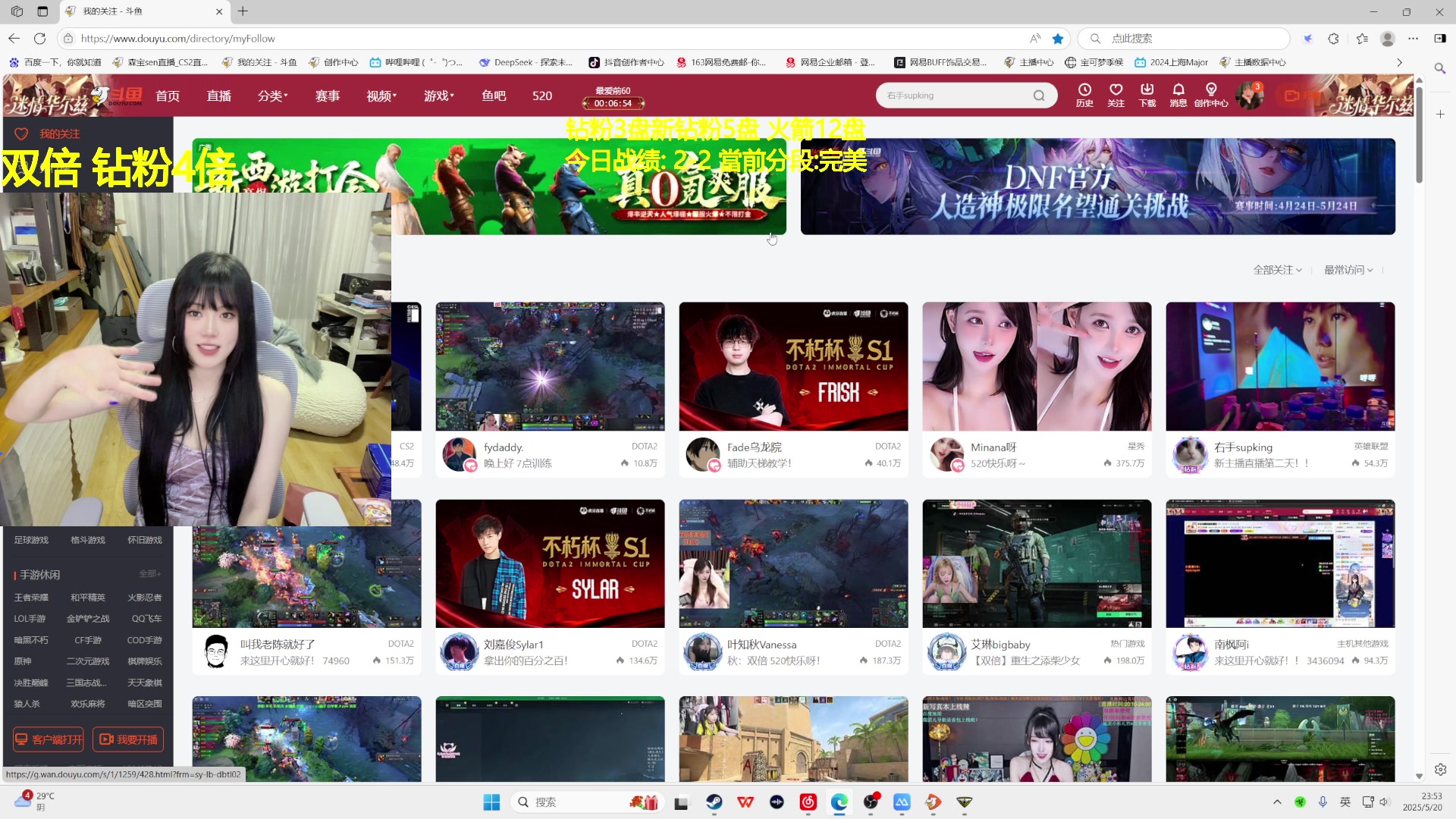This screenshot has height=819, width=1456.
Task: Expand the 分类 navigation dropdown
Action: point(272,96)
